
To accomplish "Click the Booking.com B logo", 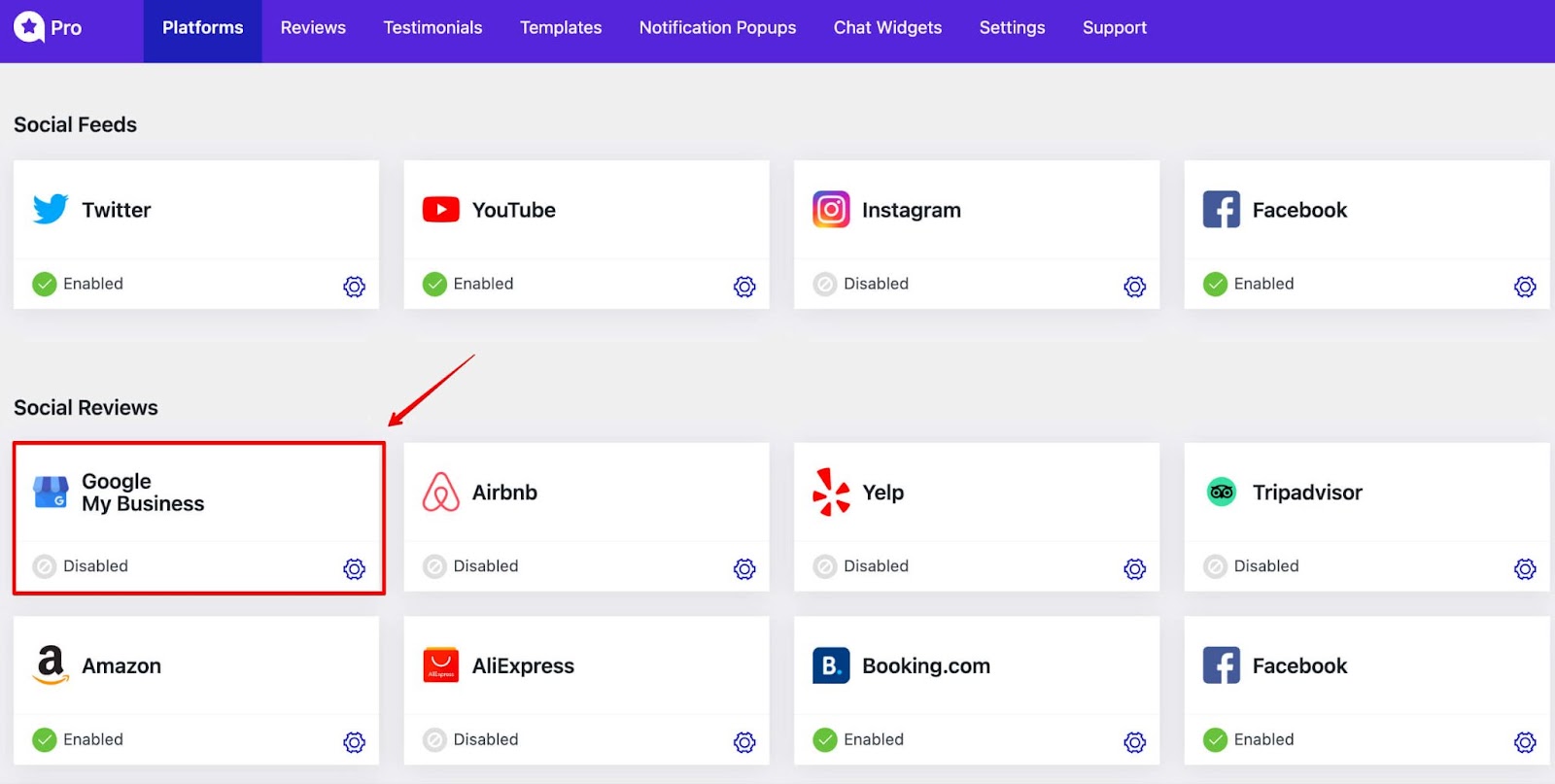I will (x=831, y=665).
